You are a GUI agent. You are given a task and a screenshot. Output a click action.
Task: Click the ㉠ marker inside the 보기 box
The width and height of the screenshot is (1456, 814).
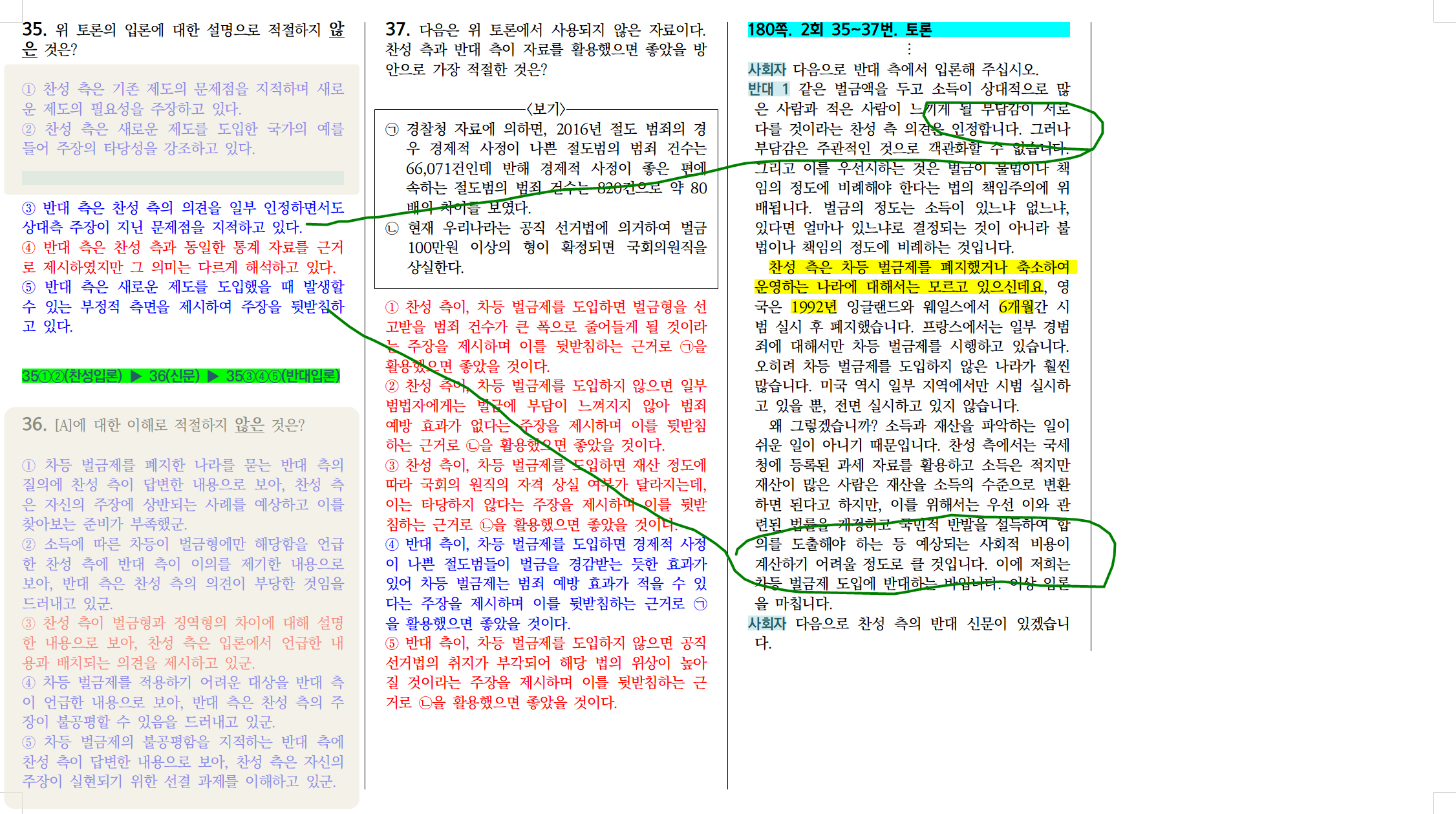click(392, 129)
